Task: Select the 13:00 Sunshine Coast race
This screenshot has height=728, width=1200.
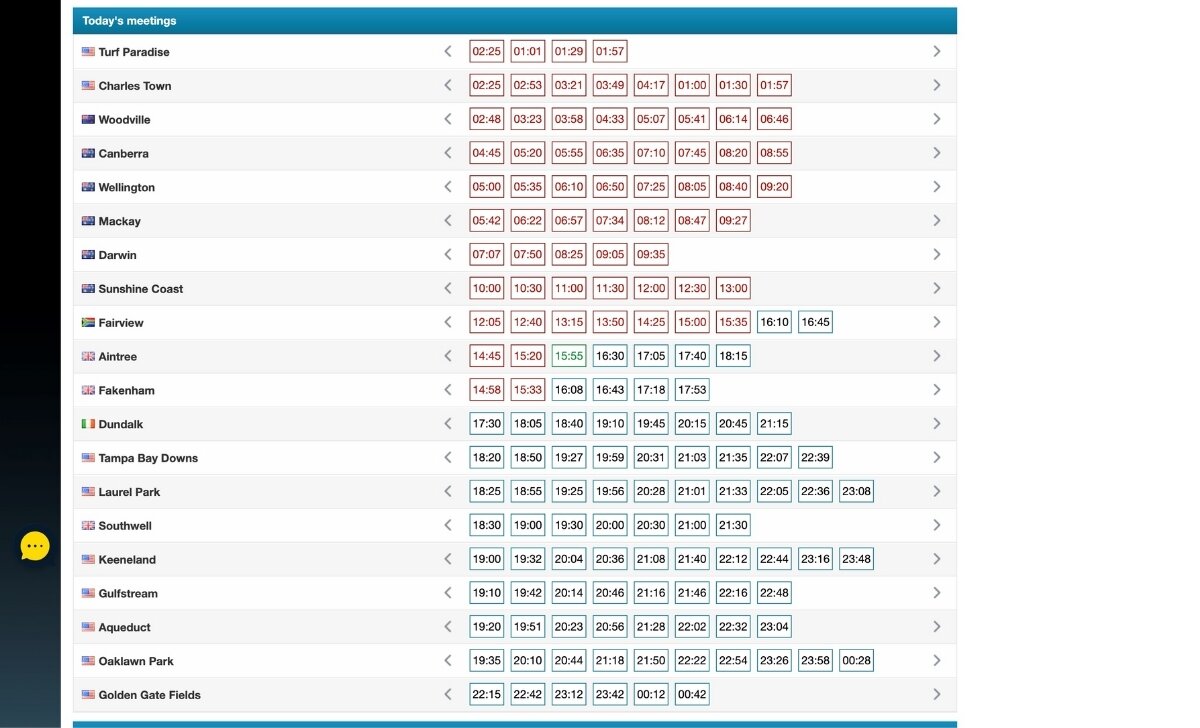Action: pos(733,288)
